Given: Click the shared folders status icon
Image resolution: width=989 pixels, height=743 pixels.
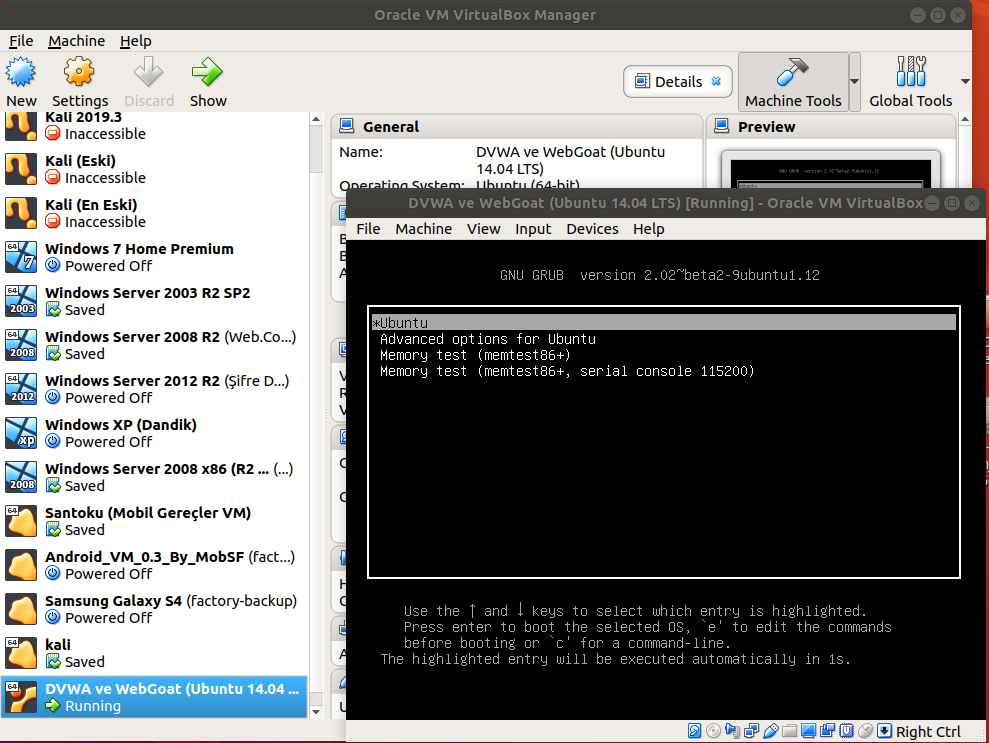Looking at the screenshot, I should pos(789,731).
